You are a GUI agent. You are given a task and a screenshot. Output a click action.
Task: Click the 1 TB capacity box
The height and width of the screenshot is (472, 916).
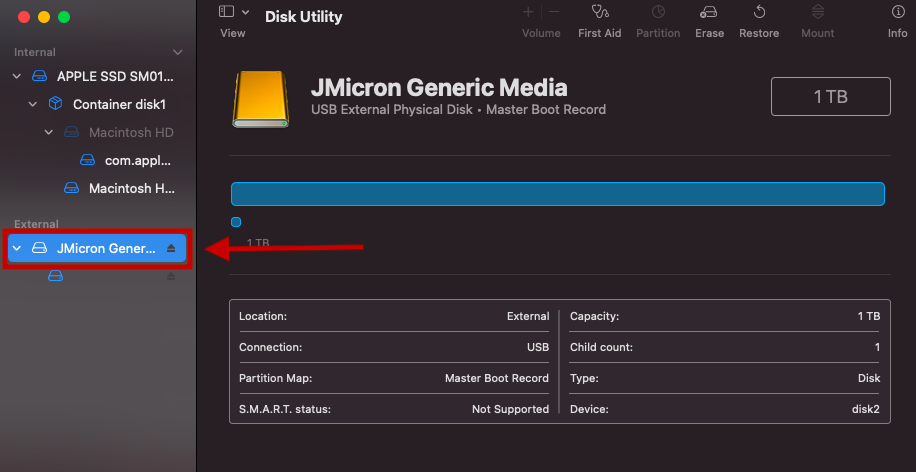pos(831,96)
